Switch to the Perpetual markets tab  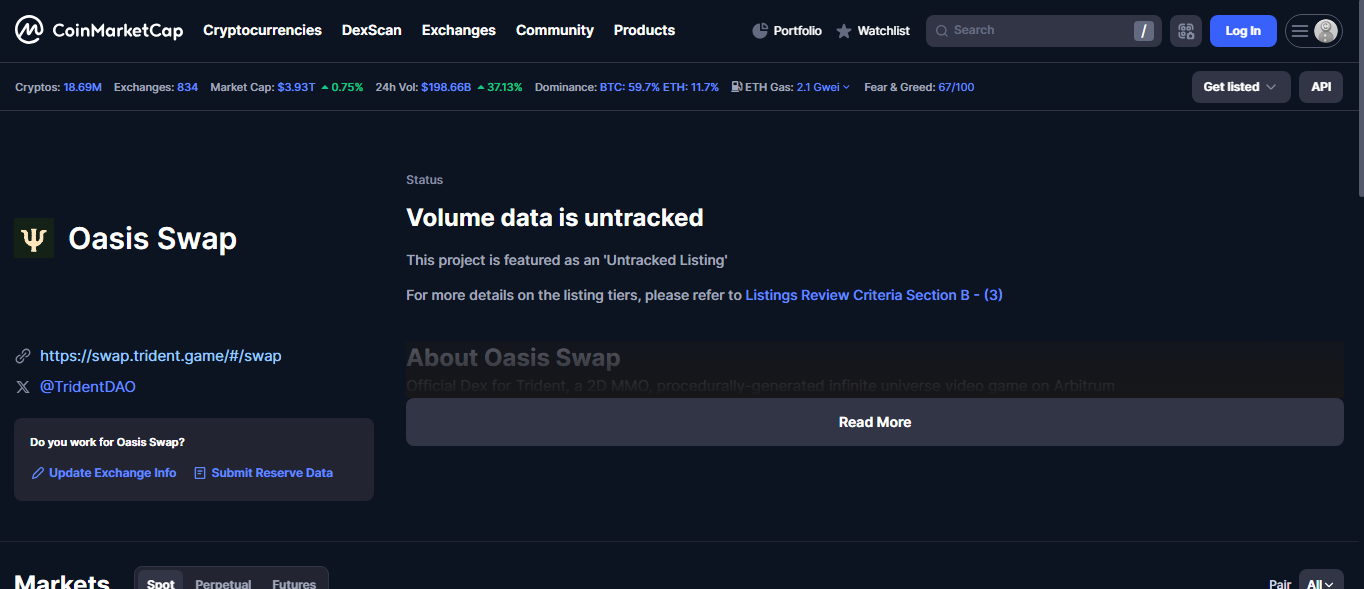coord(222,584)
